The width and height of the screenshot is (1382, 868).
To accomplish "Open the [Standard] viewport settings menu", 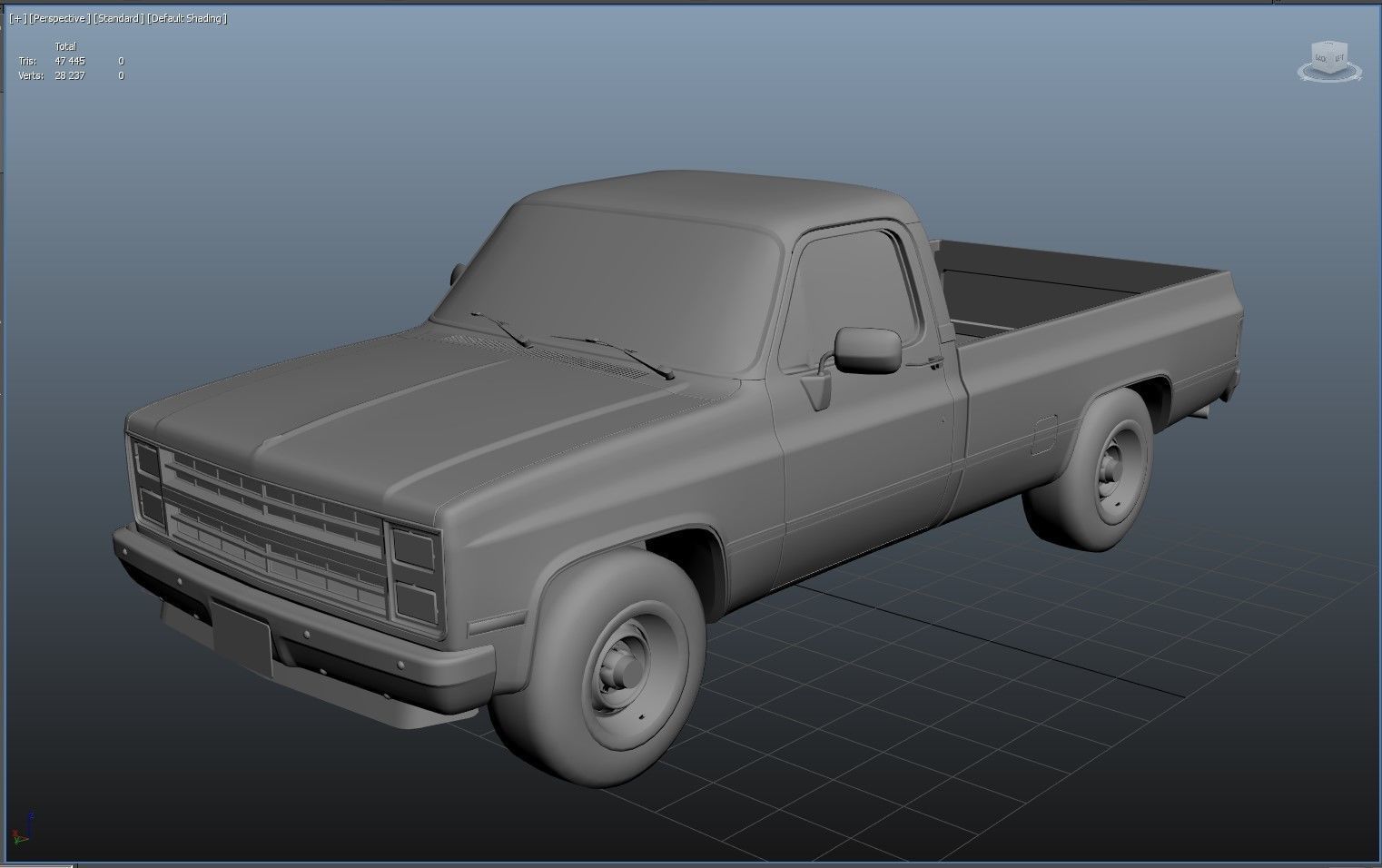I will (x=118, y=18).
